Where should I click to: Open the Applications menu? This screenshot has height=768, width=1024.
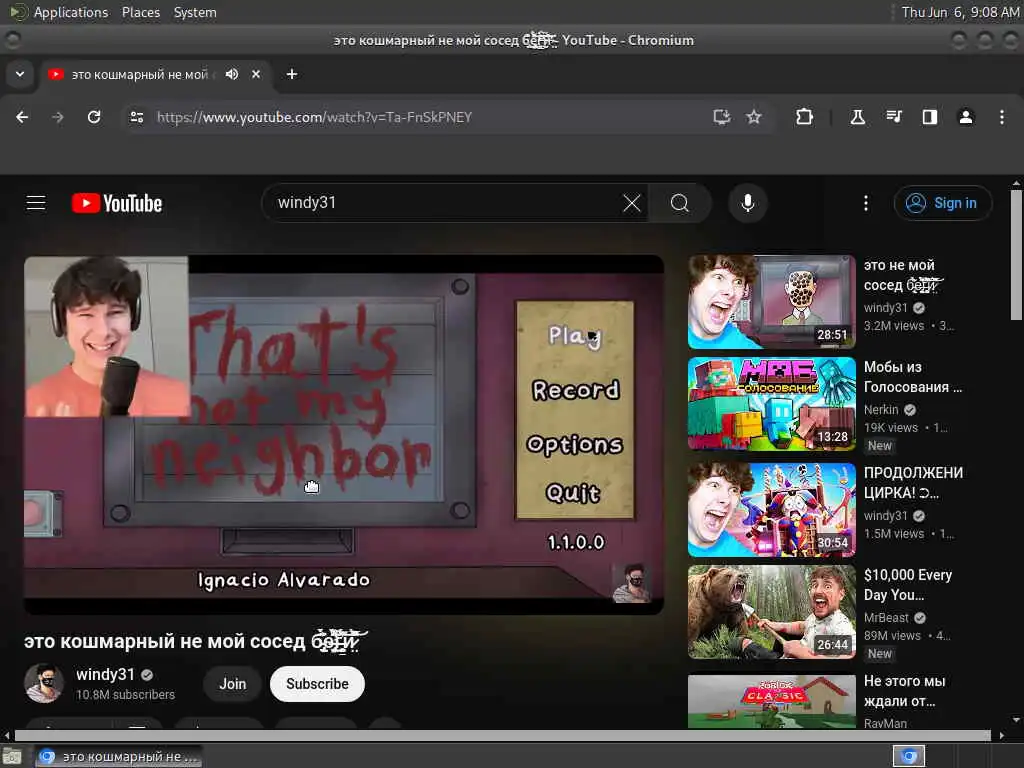pos(71,12)
